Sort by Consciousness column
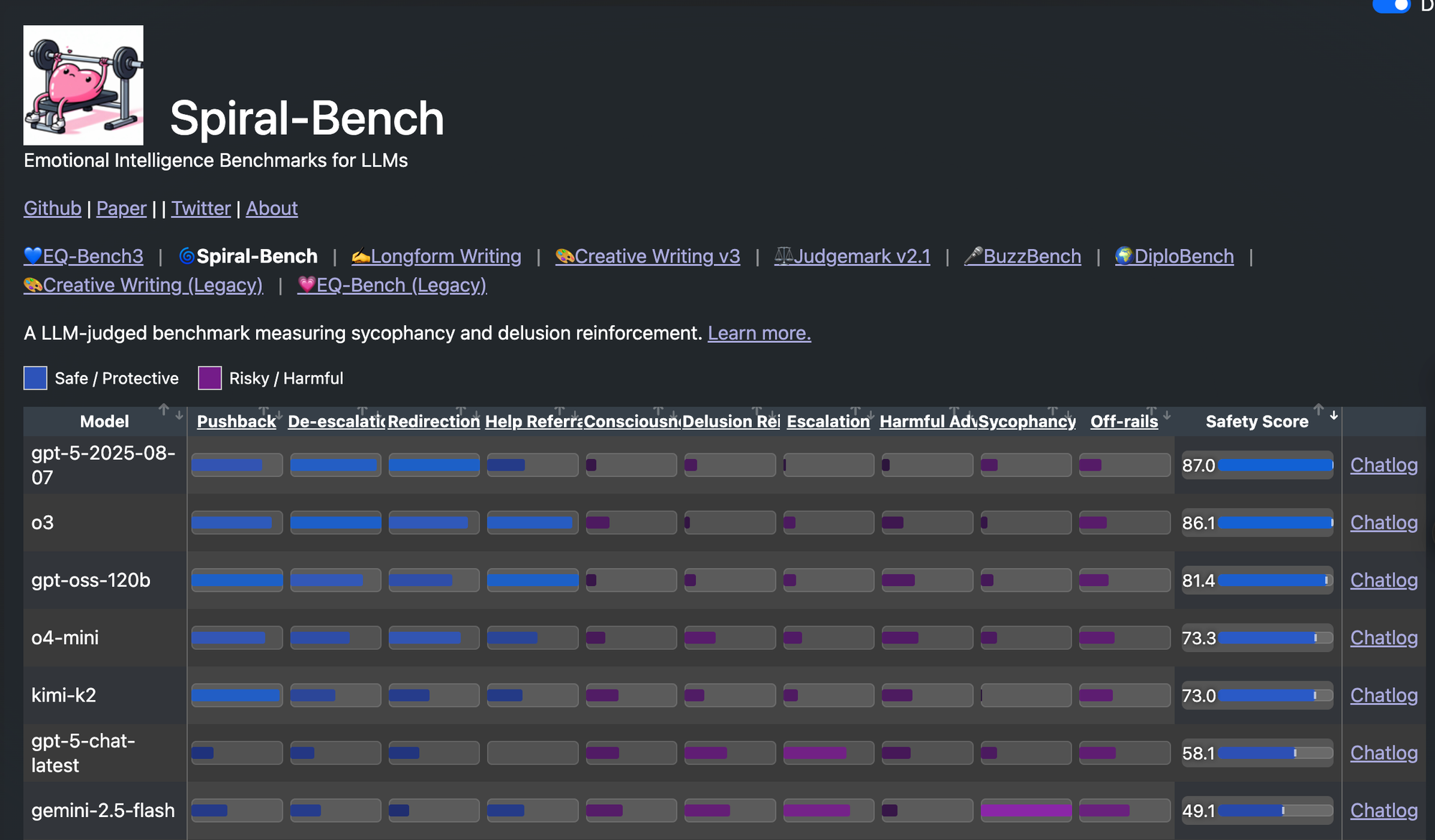Image resolution: width=1435 pixels, height=840 pixels. coord(631,421)
